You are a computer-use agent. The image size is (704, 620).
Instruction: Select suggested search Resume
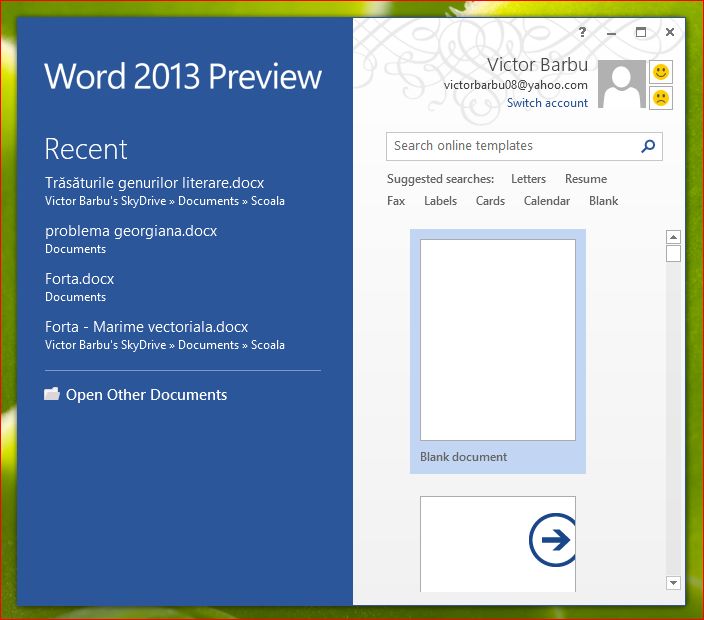coord(585,179)
